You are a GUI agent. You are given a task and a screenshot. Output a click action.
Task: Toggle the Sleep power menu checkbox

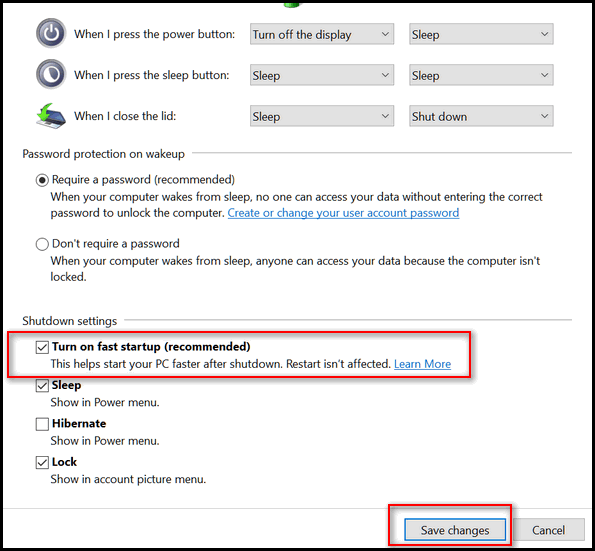coord(42,386)
